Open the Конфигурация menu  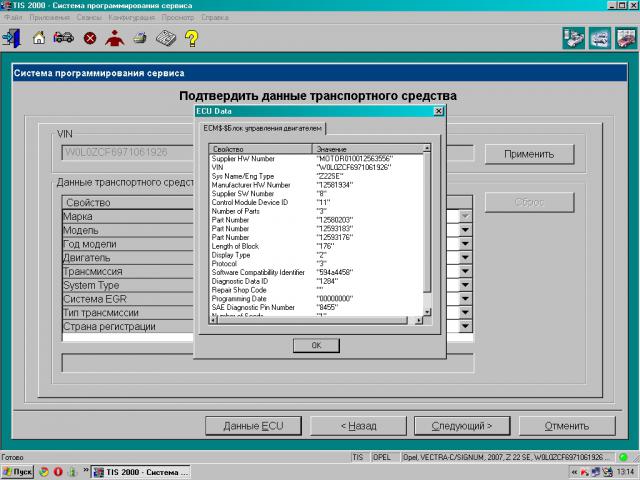point(131,18)
